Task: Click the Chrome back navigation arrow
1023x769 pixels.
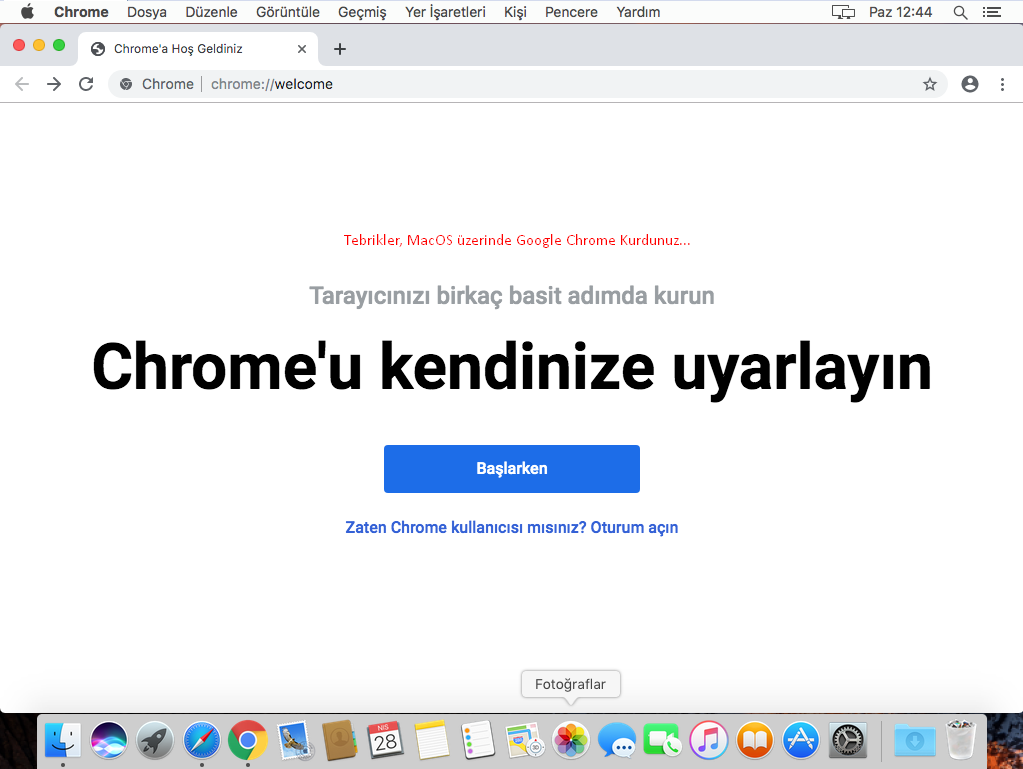Action: pyautogui.click(x=22, y=84)
